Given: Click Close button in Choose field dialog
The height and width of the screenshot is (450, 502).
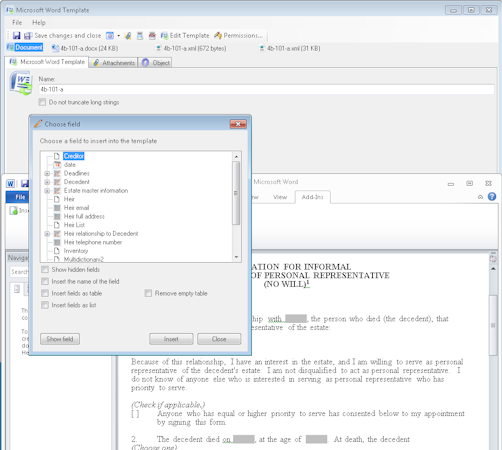Looking at the screenshot, I should (219, 339).
